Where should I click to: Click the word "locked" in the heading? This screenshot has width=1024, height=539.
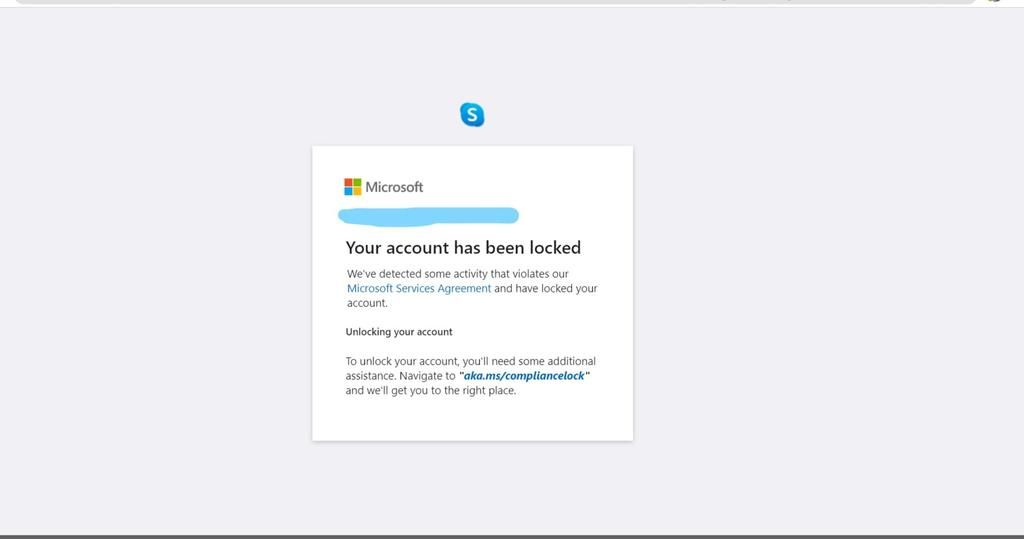555,247
